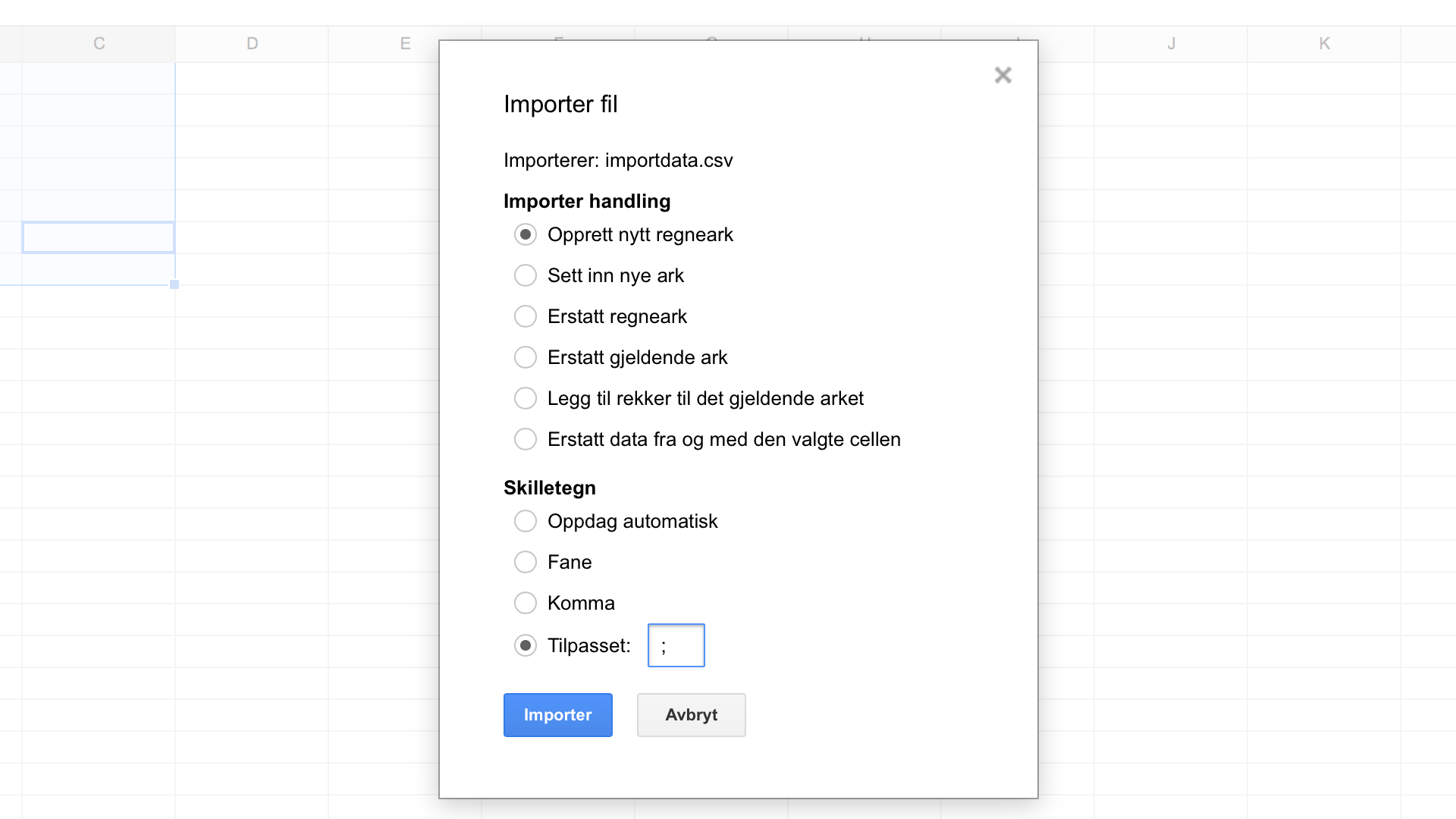This screenshot has height=819, width=1456.
Task: Enable the "Erstatt gjeldende ark" option
Action: point(526,357)
